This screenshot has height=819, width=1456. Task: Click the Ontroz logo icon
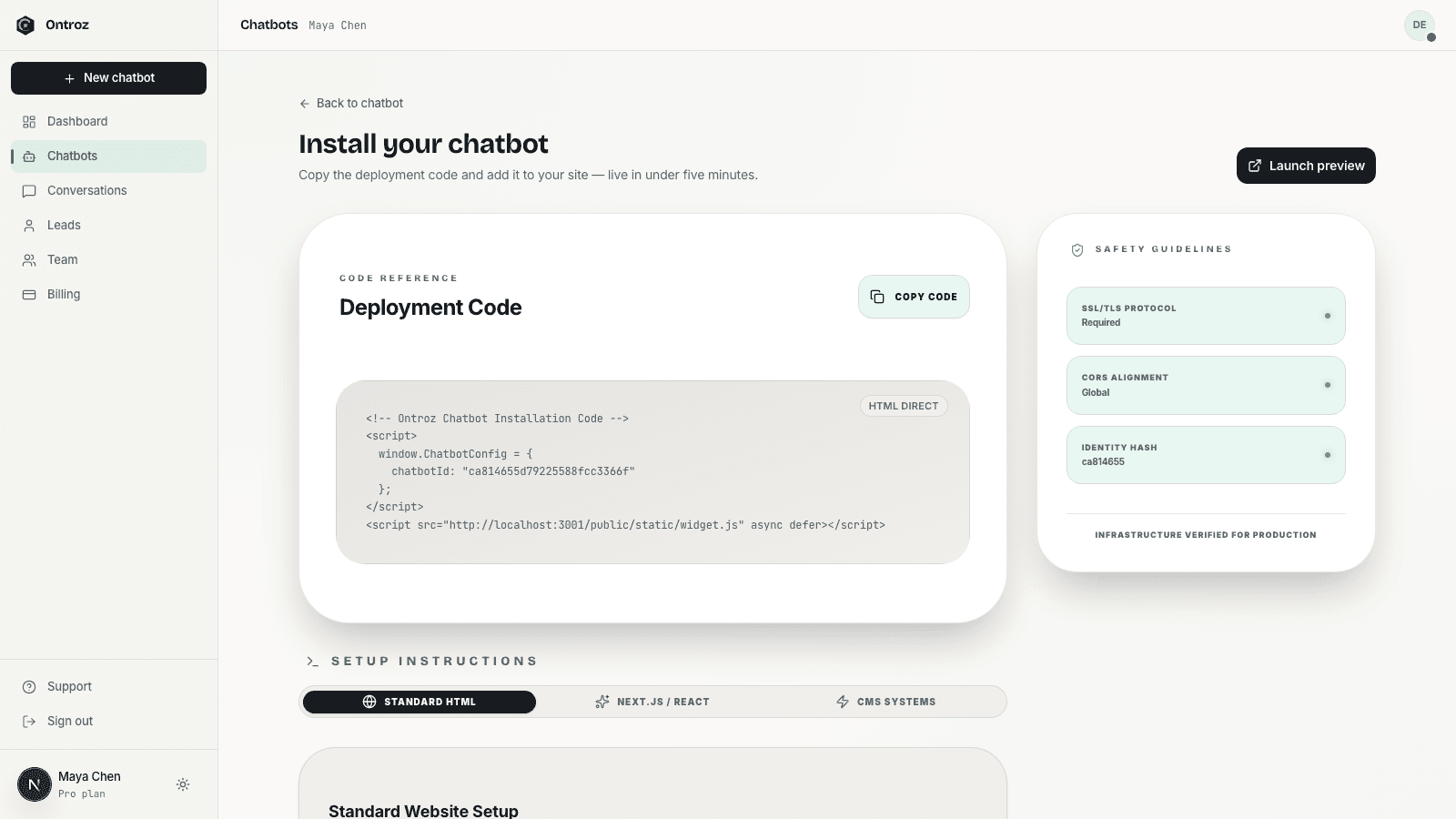[25, 25]
